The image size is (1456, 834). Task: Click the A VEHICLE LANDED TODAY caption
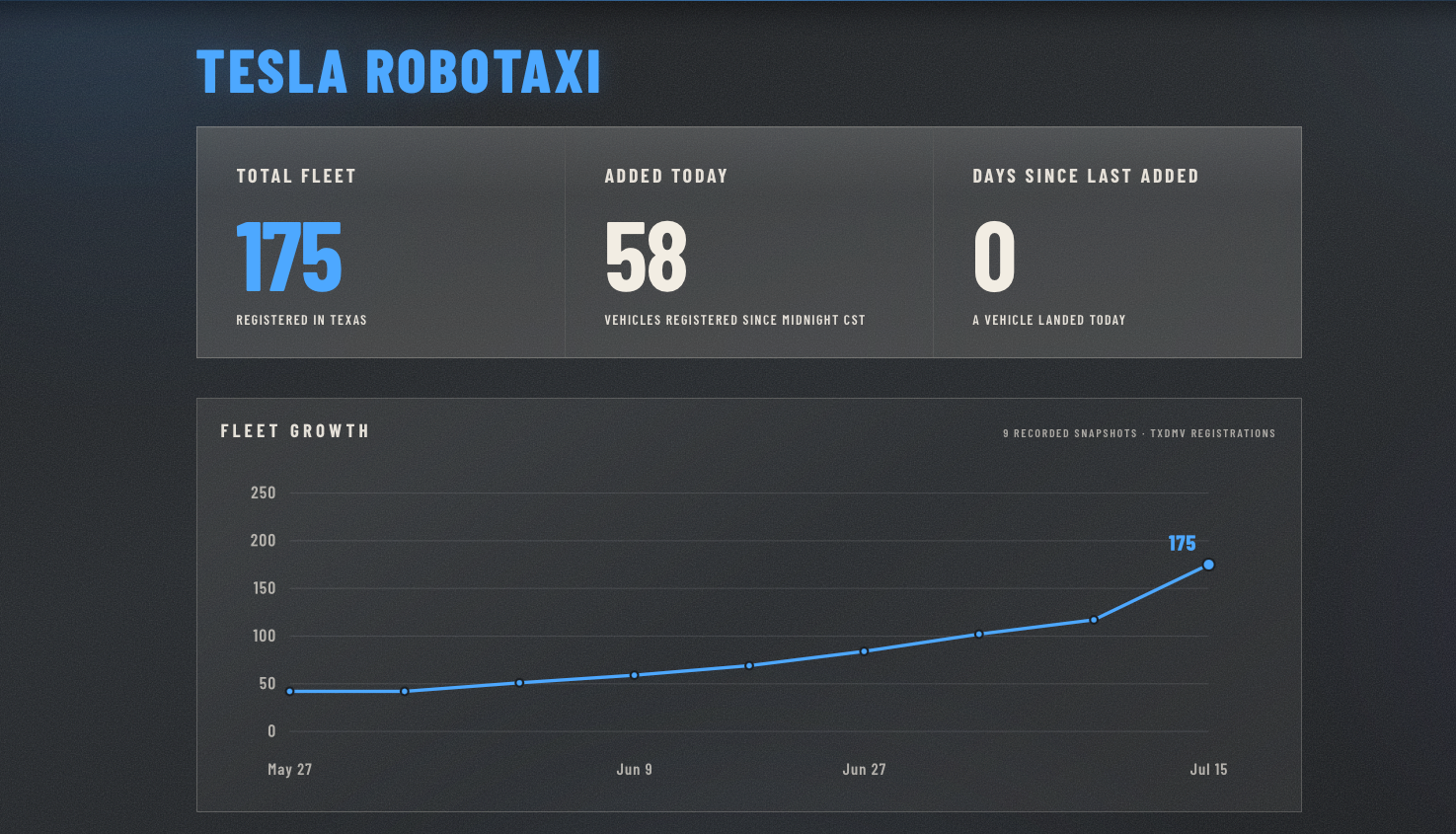1049,320
